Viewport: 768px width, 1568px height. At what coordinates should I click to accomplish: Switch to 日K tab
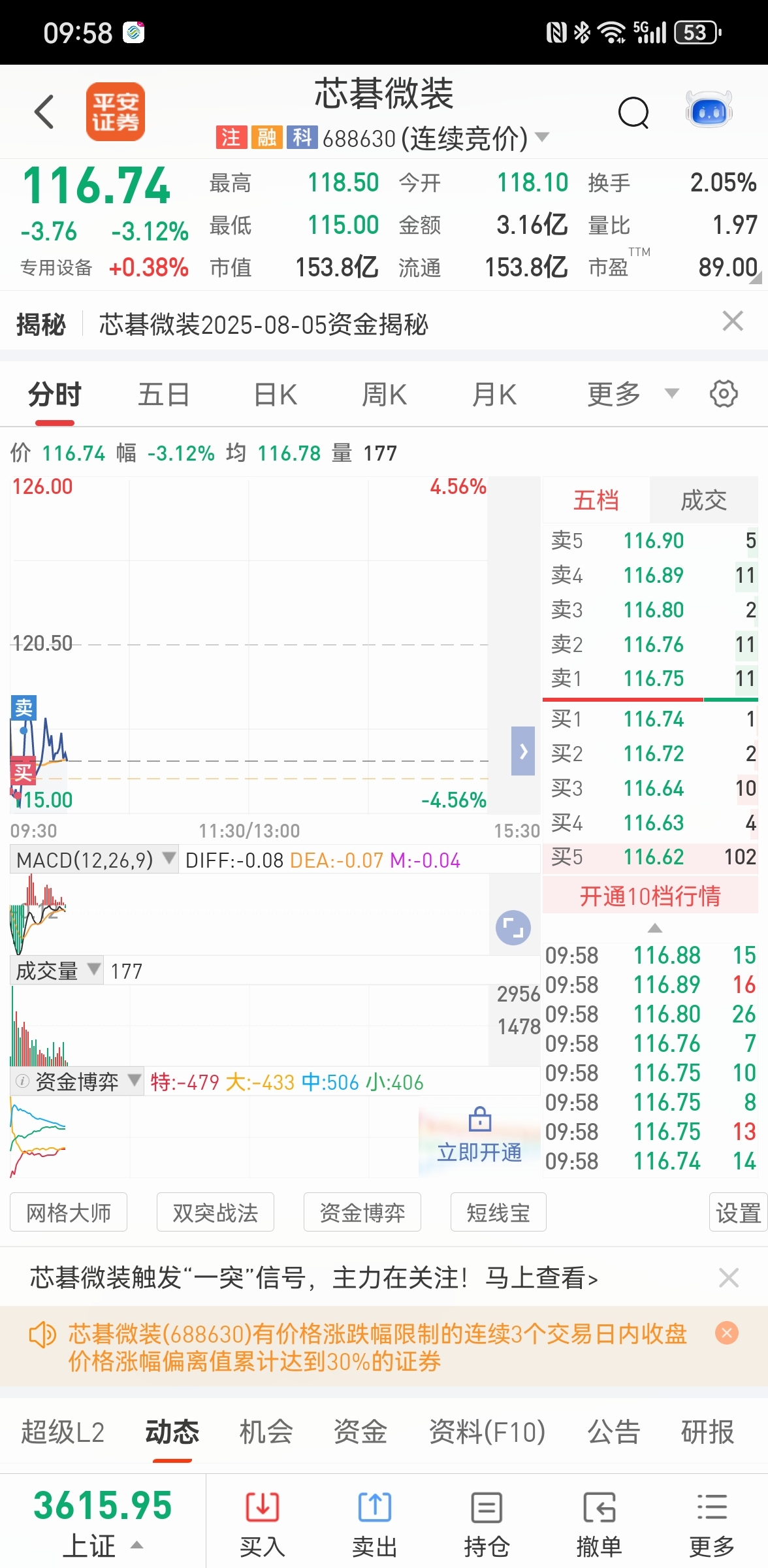pos(276,395)
